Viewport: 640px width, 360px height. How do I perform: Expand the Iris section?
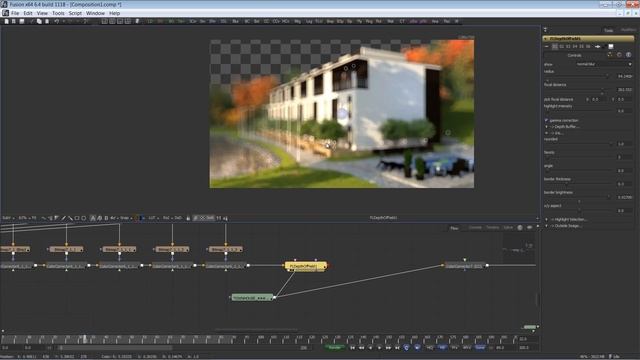click(x=547, y=133)
